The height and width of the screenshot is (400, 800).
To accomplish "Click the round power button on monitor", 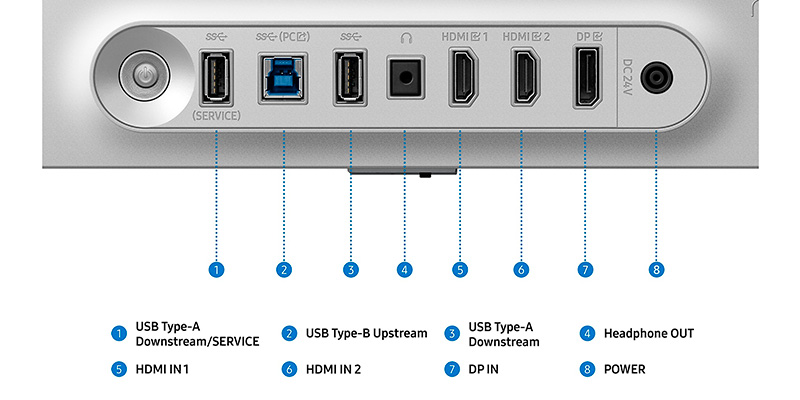I will tap(145, 77).
